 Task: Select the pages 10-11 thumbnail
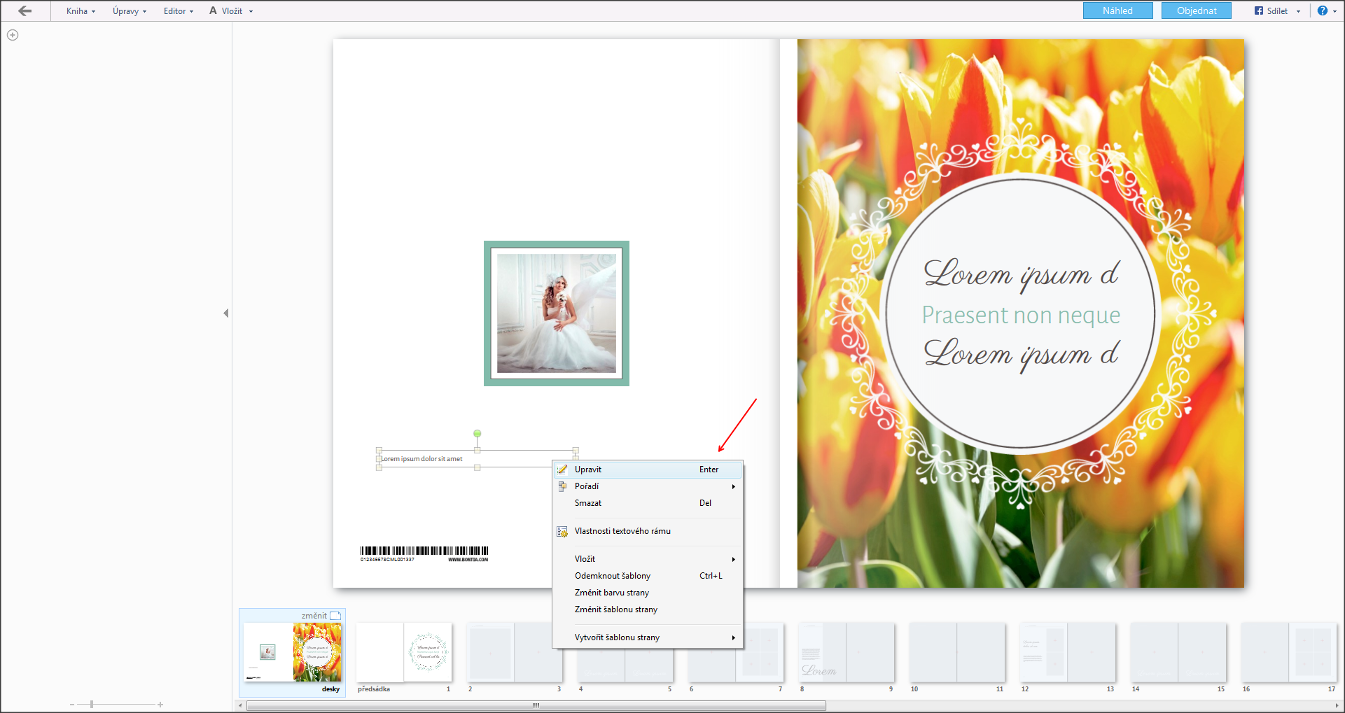tap(957, 653)
